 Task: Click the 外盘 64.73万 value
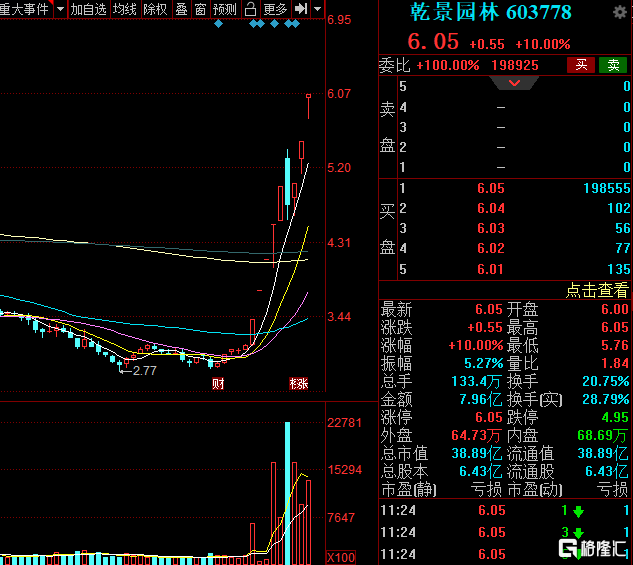(x=477, y=435)
